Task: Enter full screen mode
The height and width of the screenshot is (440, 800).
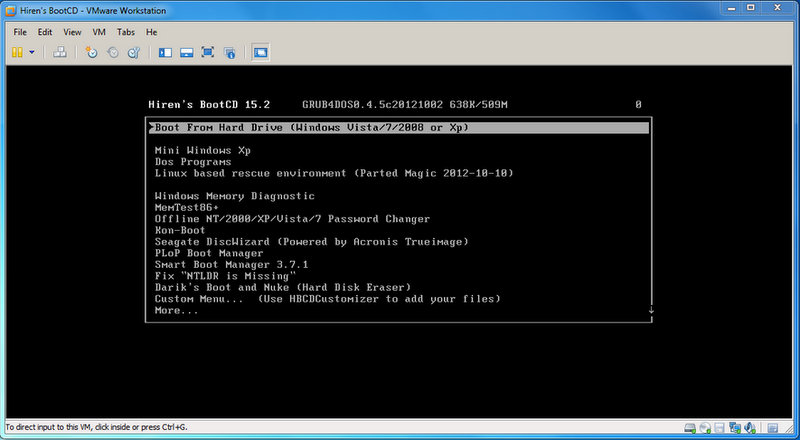Action: click(x=208, y=52)
